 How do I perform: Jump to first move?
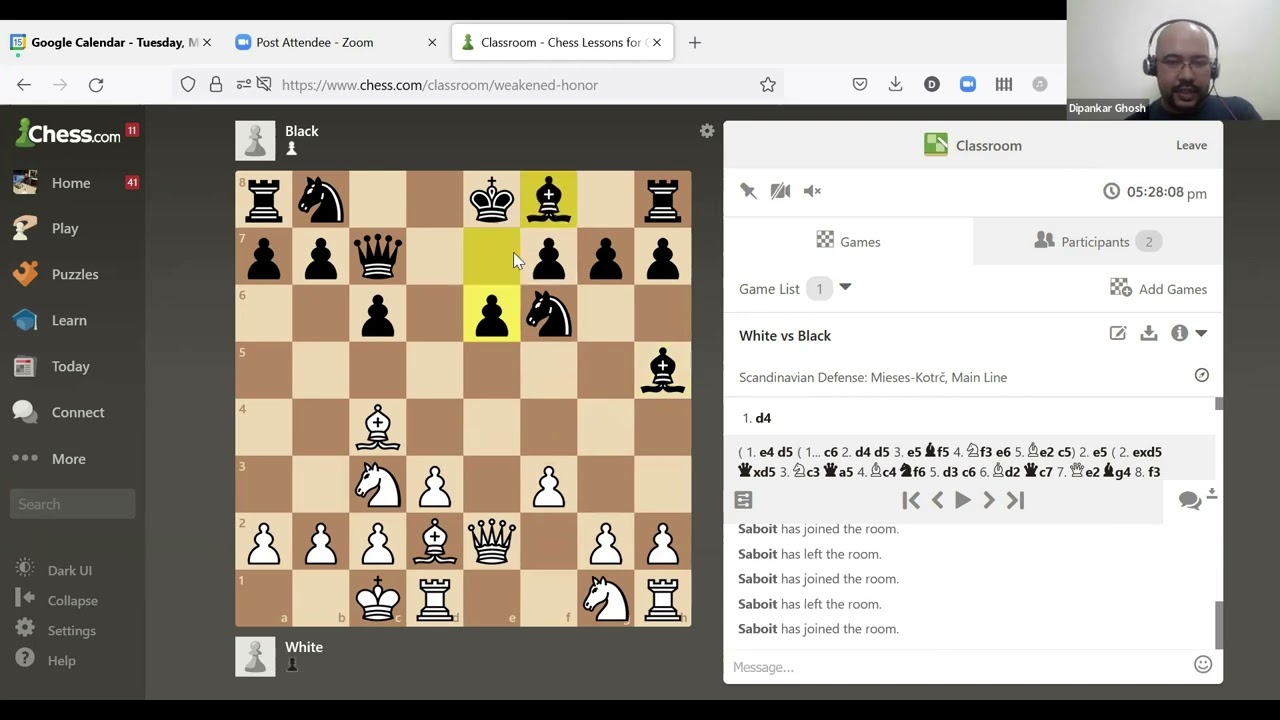911,501
